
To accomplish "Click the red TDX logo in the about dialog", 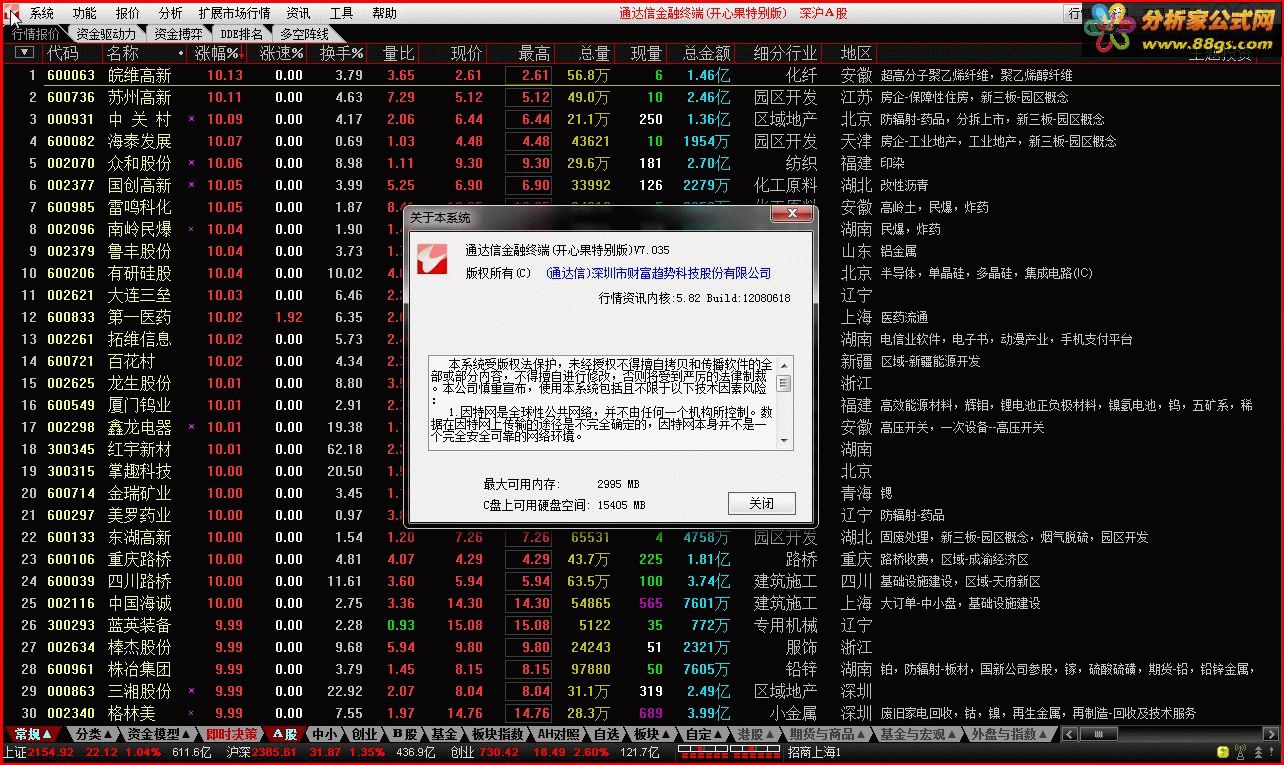I will [x=432, y=258].
